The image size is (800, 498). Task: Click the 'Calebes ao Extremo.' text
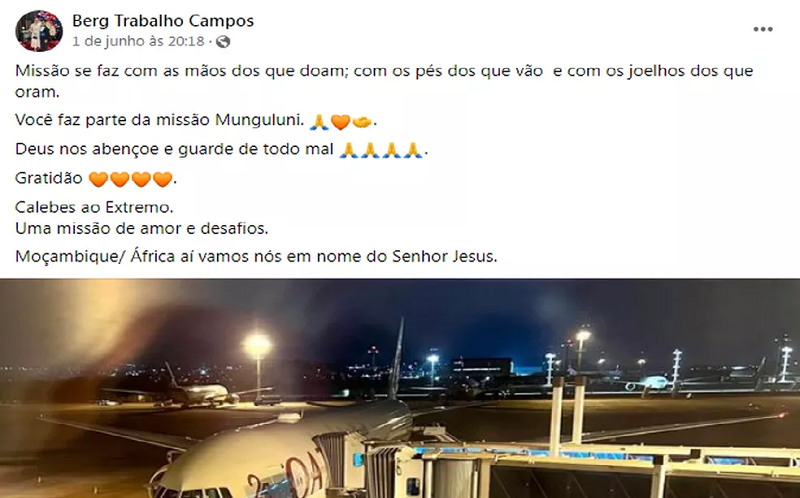pos(94,207)
